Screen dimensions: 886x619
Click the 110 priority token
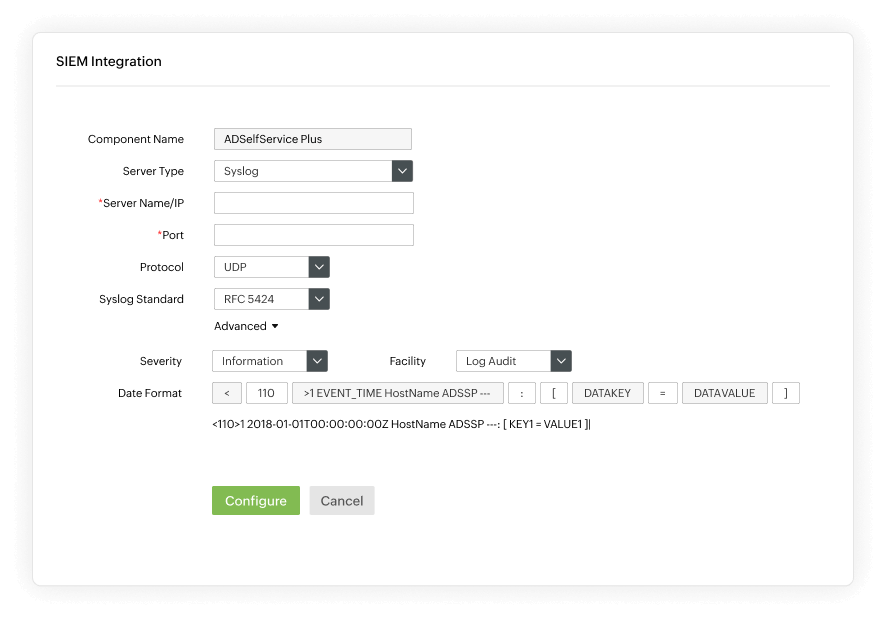pyautogui.click(x=266, y=392)
